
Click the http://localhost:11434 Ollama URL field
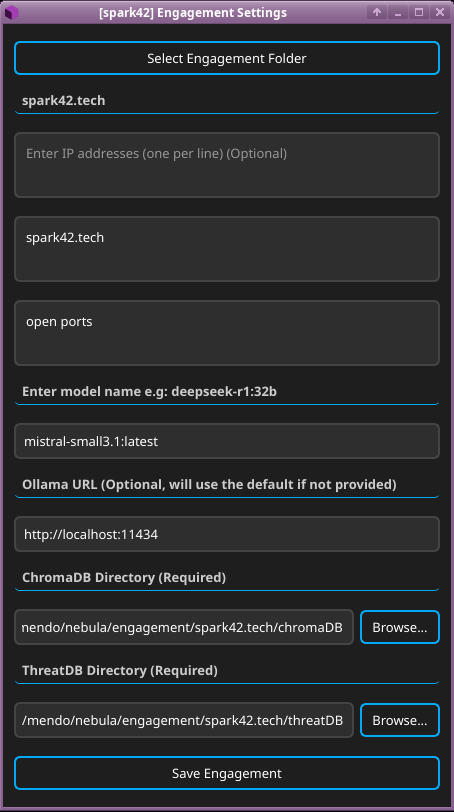227,534
